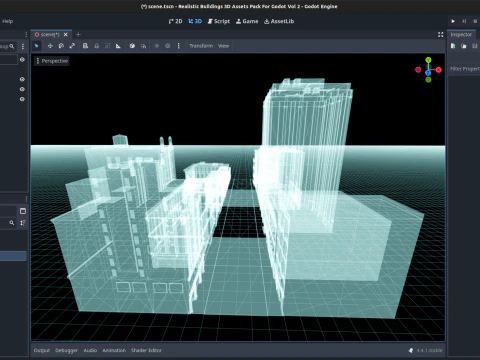Add a new scene tab

78,35
